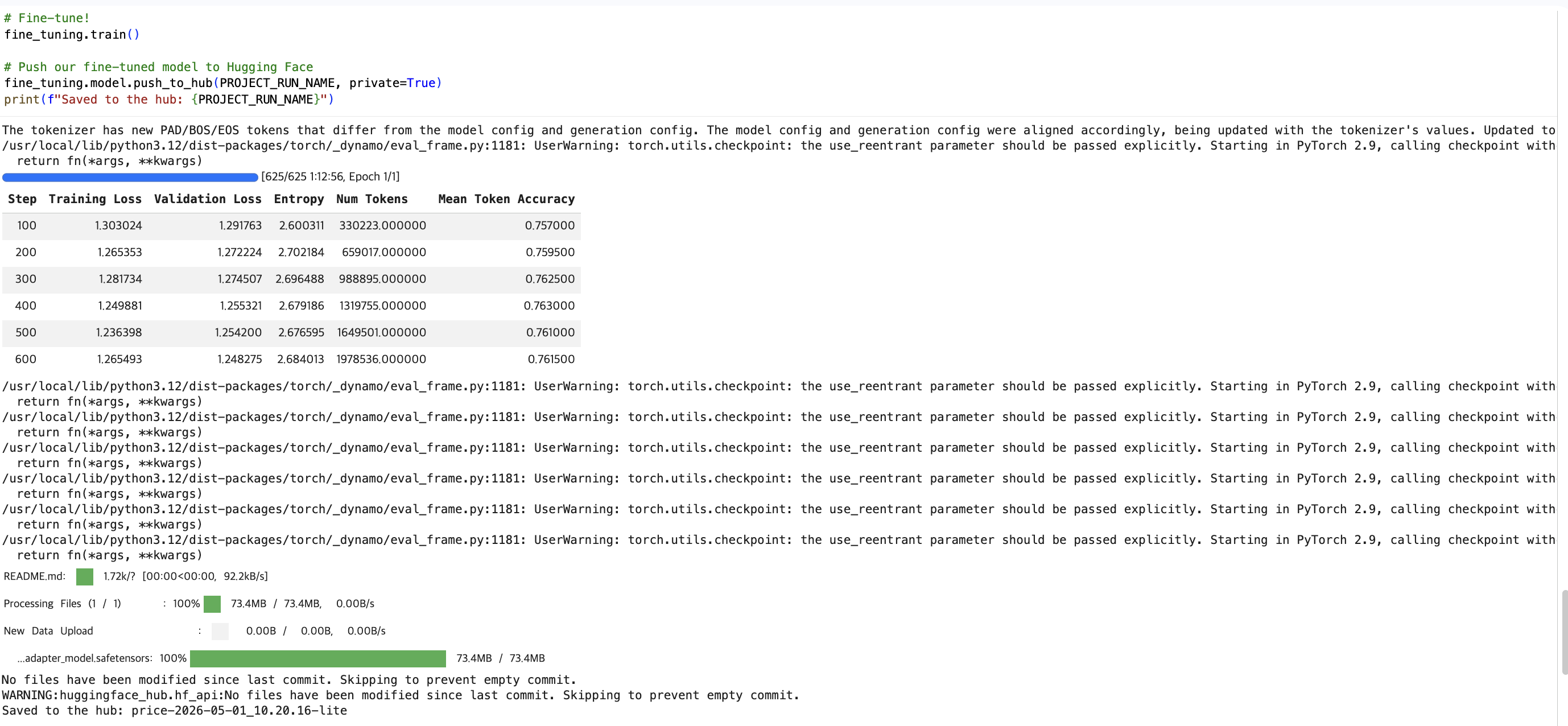
Task: Place cursor on fine_tuning.train() code line
Action: pos(72,35)
